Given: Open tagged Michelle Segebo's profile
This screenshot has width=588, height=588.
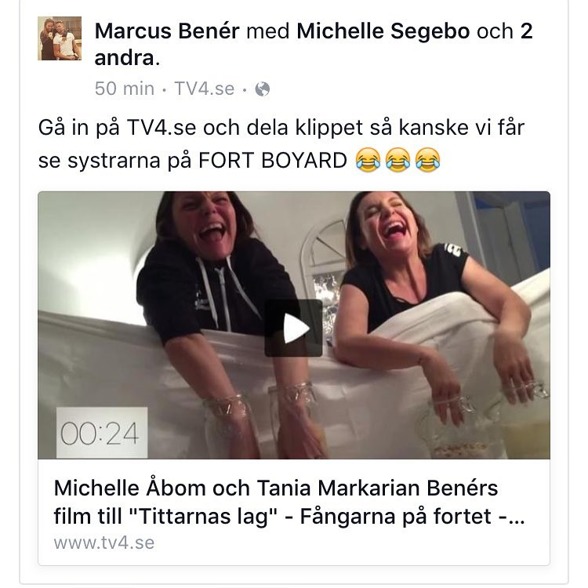Looking at the screenshot, I should [x=383, y=31].
